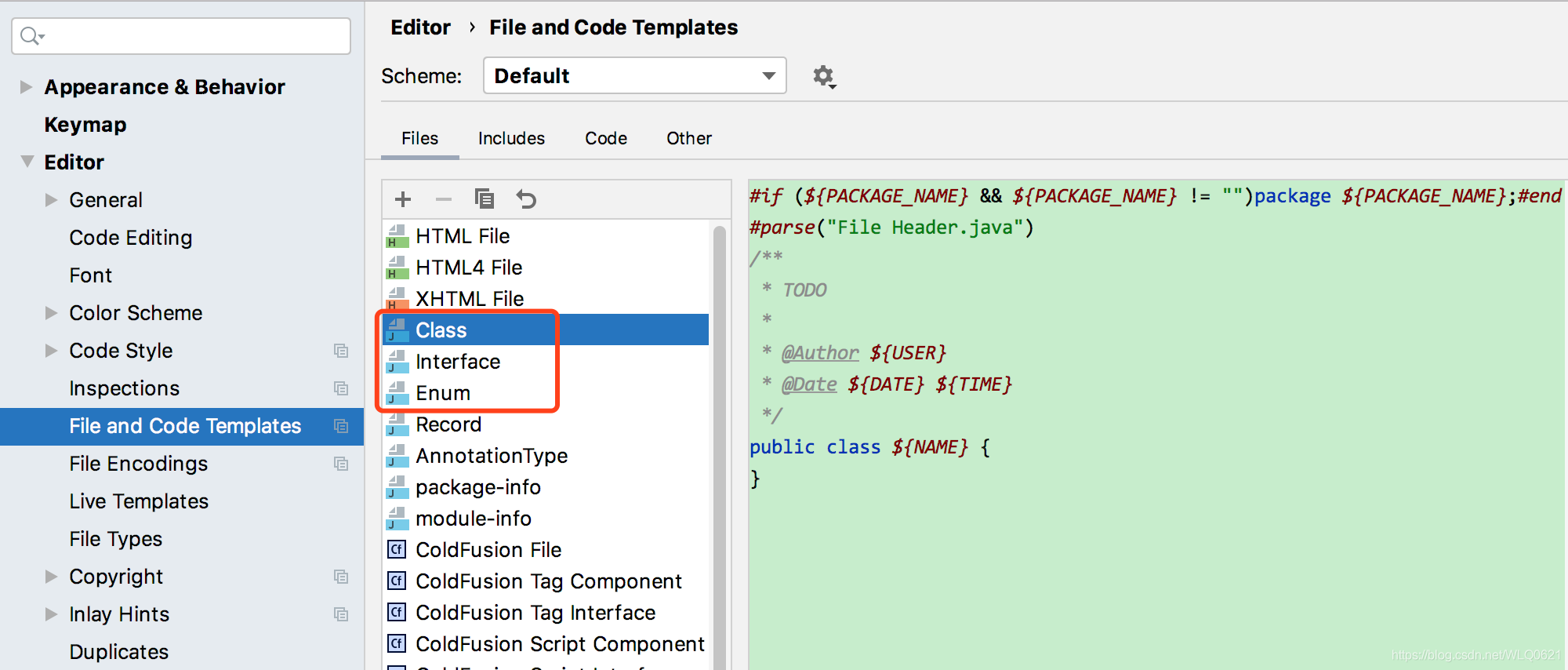Expand the General node arrow
This screenshot has height=670, width=1568.
point(52,200)
